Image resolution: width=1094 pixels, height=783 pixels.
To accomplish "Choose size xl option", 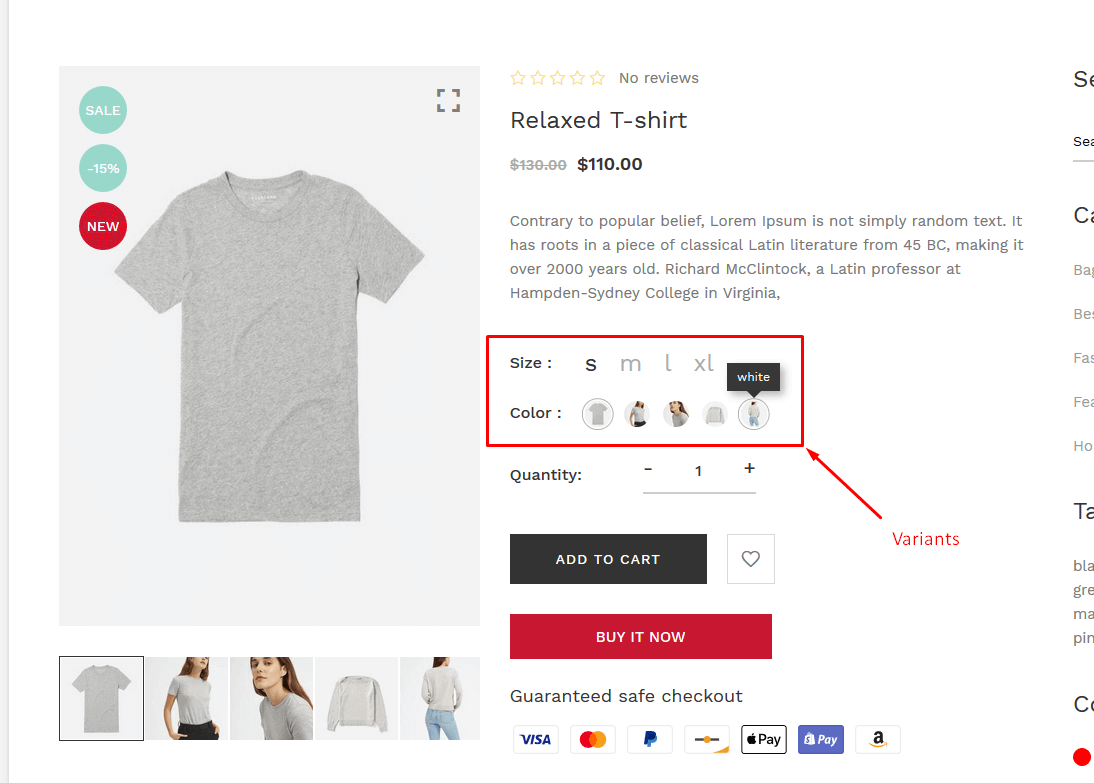I will coord(703,364).
